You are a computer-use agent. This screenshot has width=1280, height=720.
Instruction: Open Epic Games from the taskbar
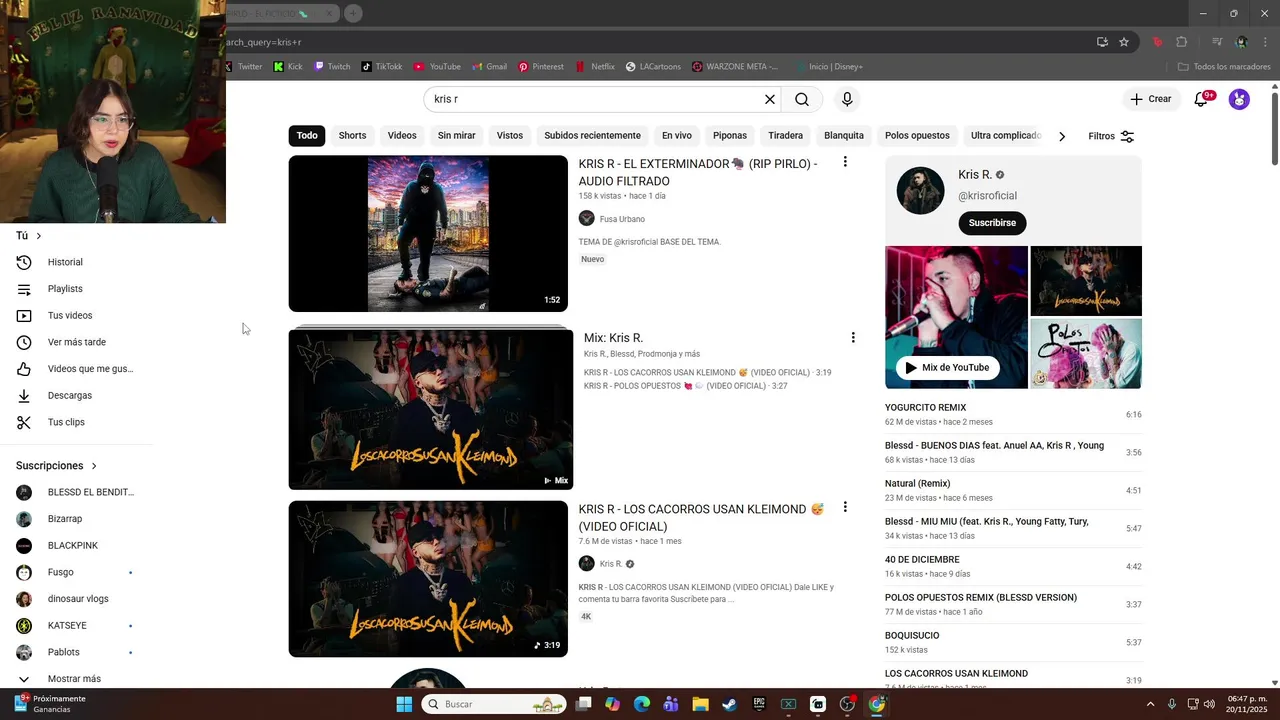click(759, 704)
